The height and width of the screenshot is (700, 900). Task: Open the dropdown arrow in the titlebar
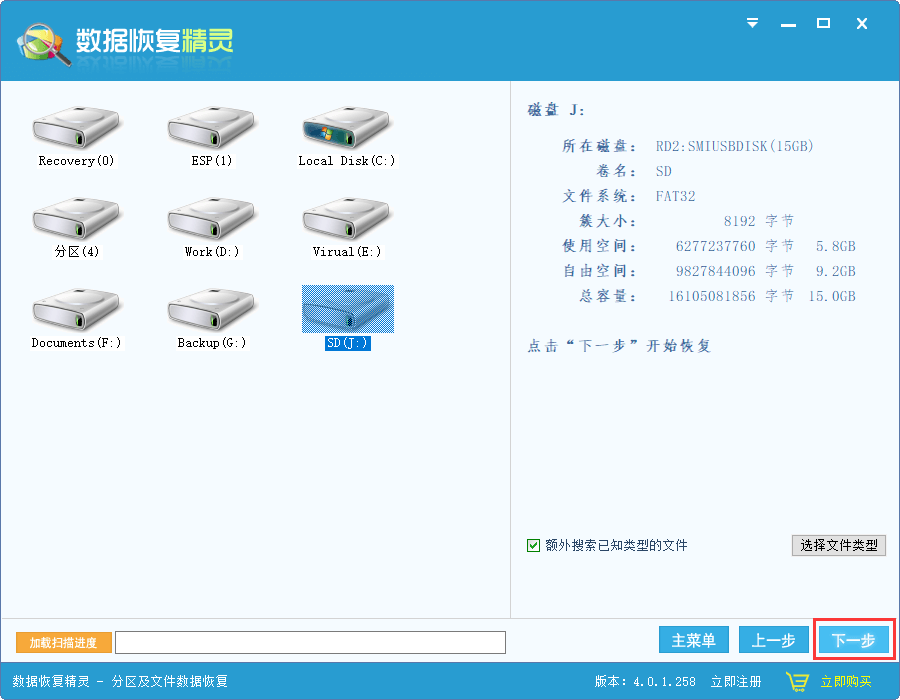point(752,23)
